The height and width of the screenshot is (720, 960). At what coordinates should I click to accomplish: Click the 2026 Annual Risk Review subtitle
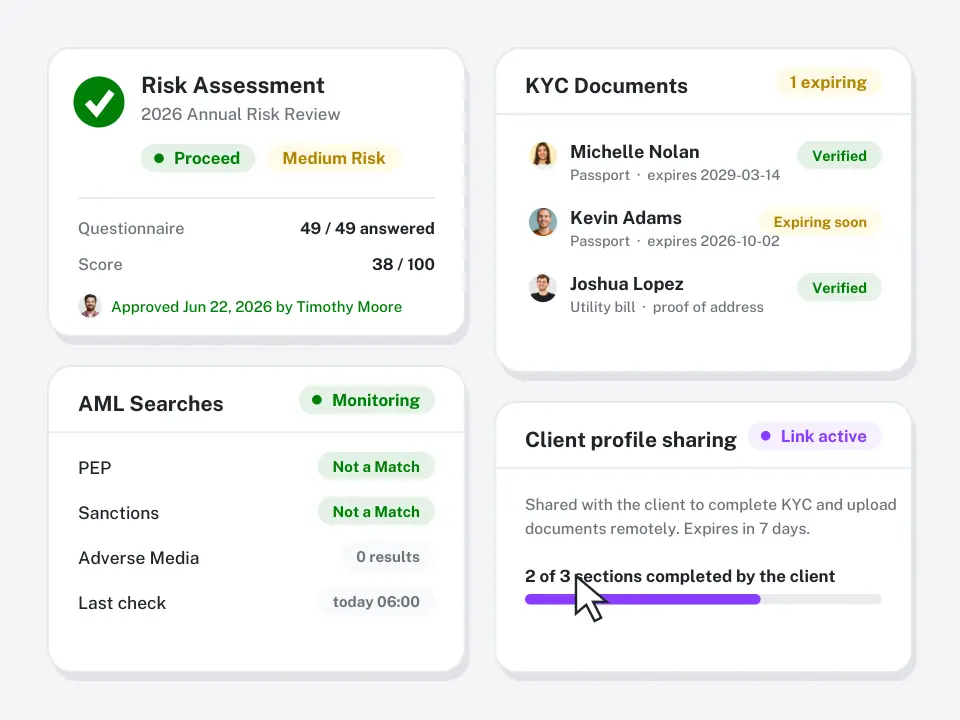pyautogui.click(x=241, y=114)
